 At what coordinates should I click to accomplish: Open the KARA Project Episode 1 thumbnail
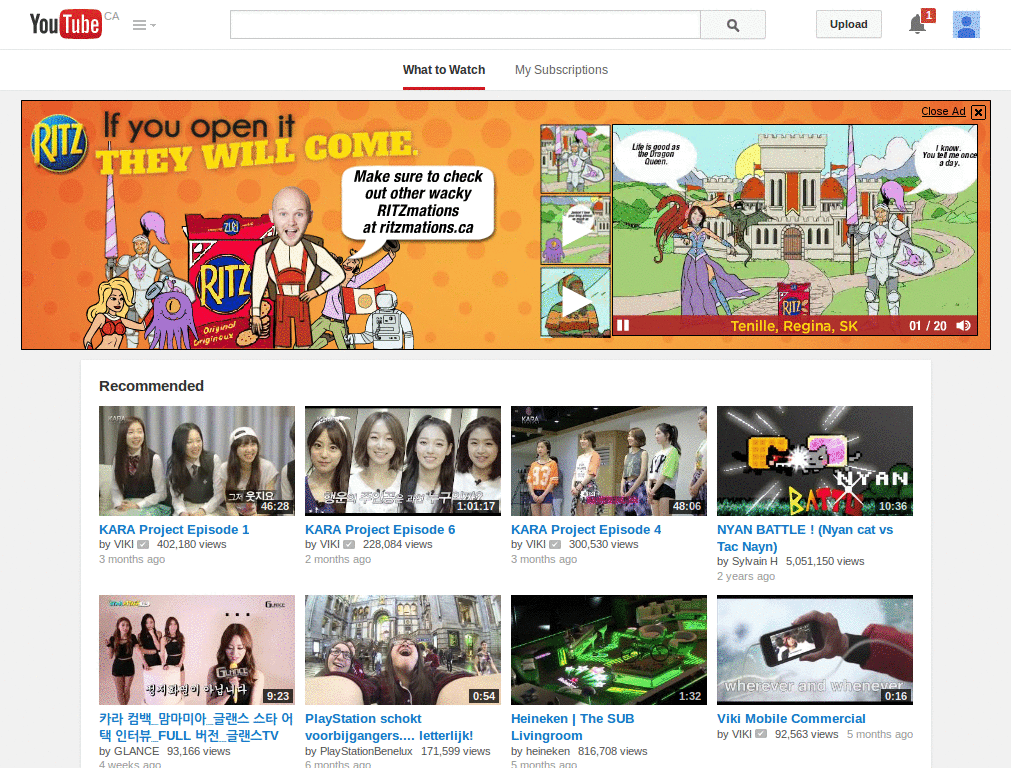[197, 461]
